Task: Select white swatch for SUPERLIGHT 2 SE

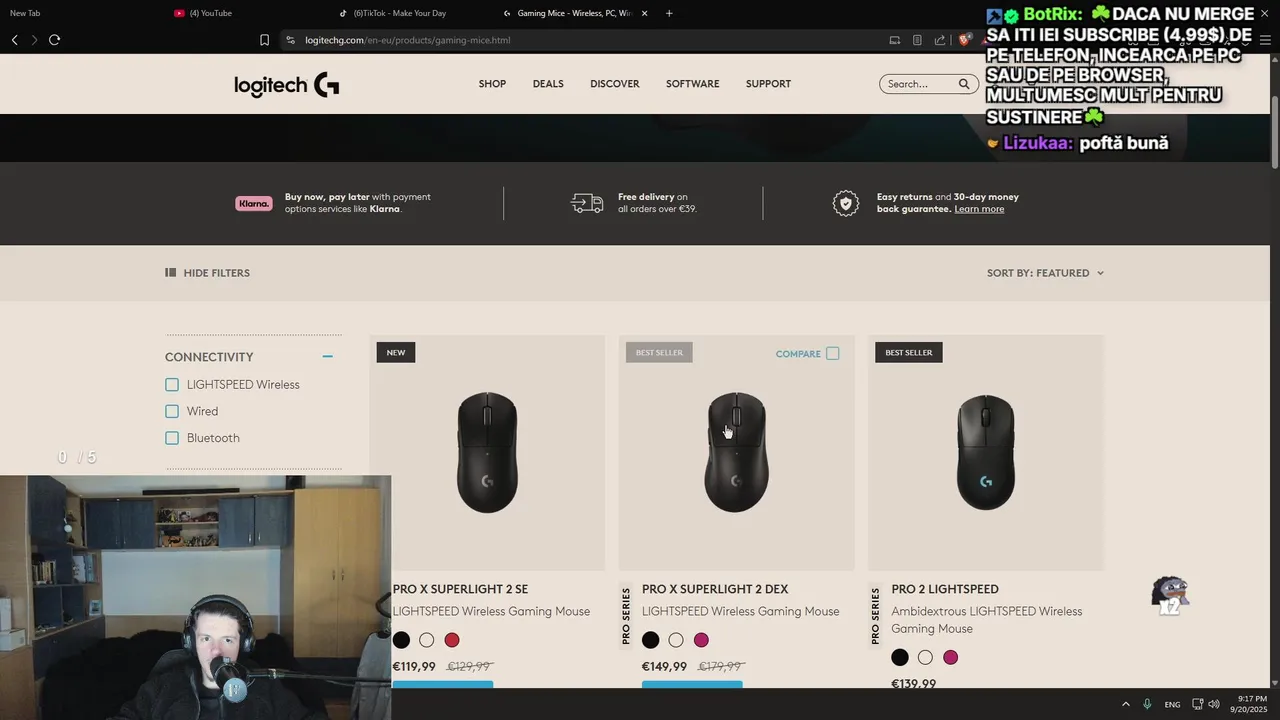Action: tap(427, 640)
